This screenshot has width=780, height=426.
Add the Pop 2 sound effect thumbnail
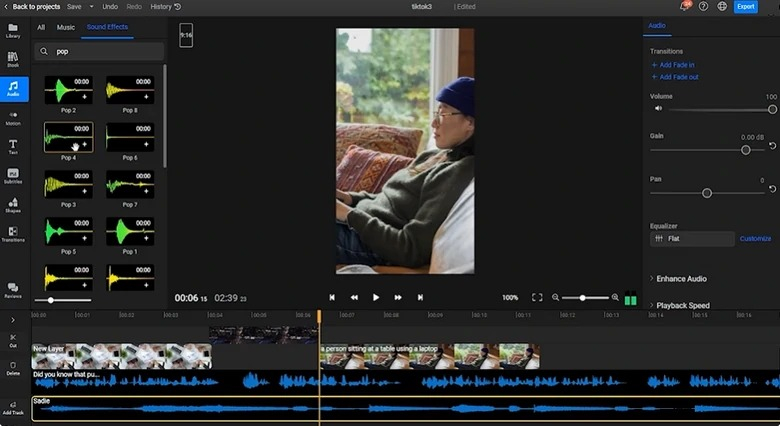point(69,90)
